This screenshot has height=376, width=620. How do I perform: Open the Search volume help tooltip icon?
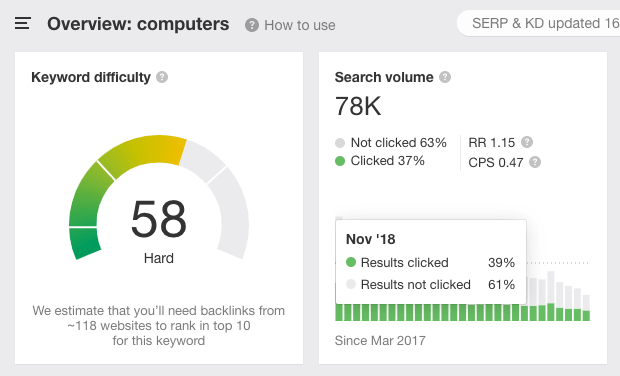445,77
